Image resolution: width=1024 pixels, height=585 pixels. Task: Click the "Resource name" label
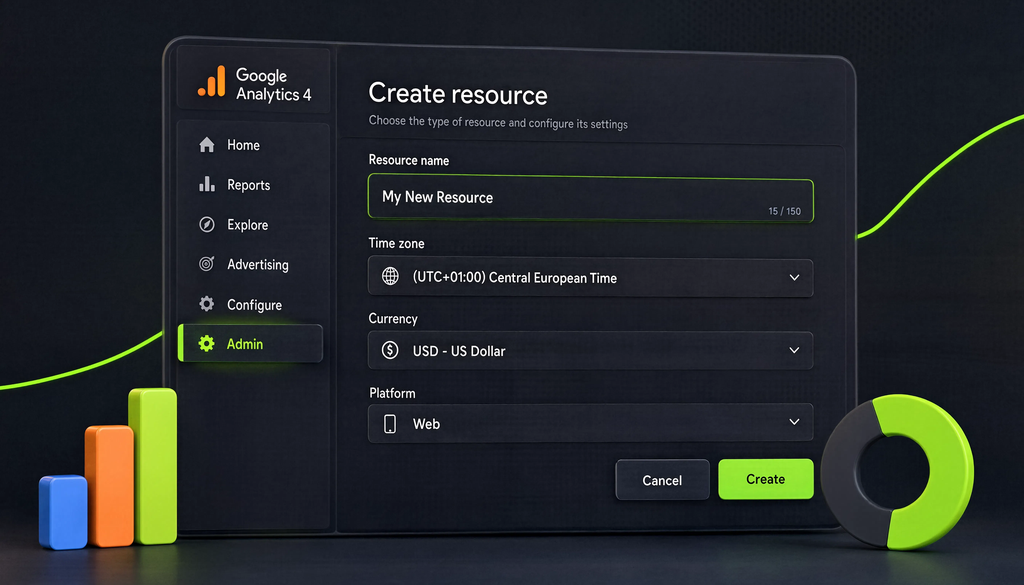(409, 160)
